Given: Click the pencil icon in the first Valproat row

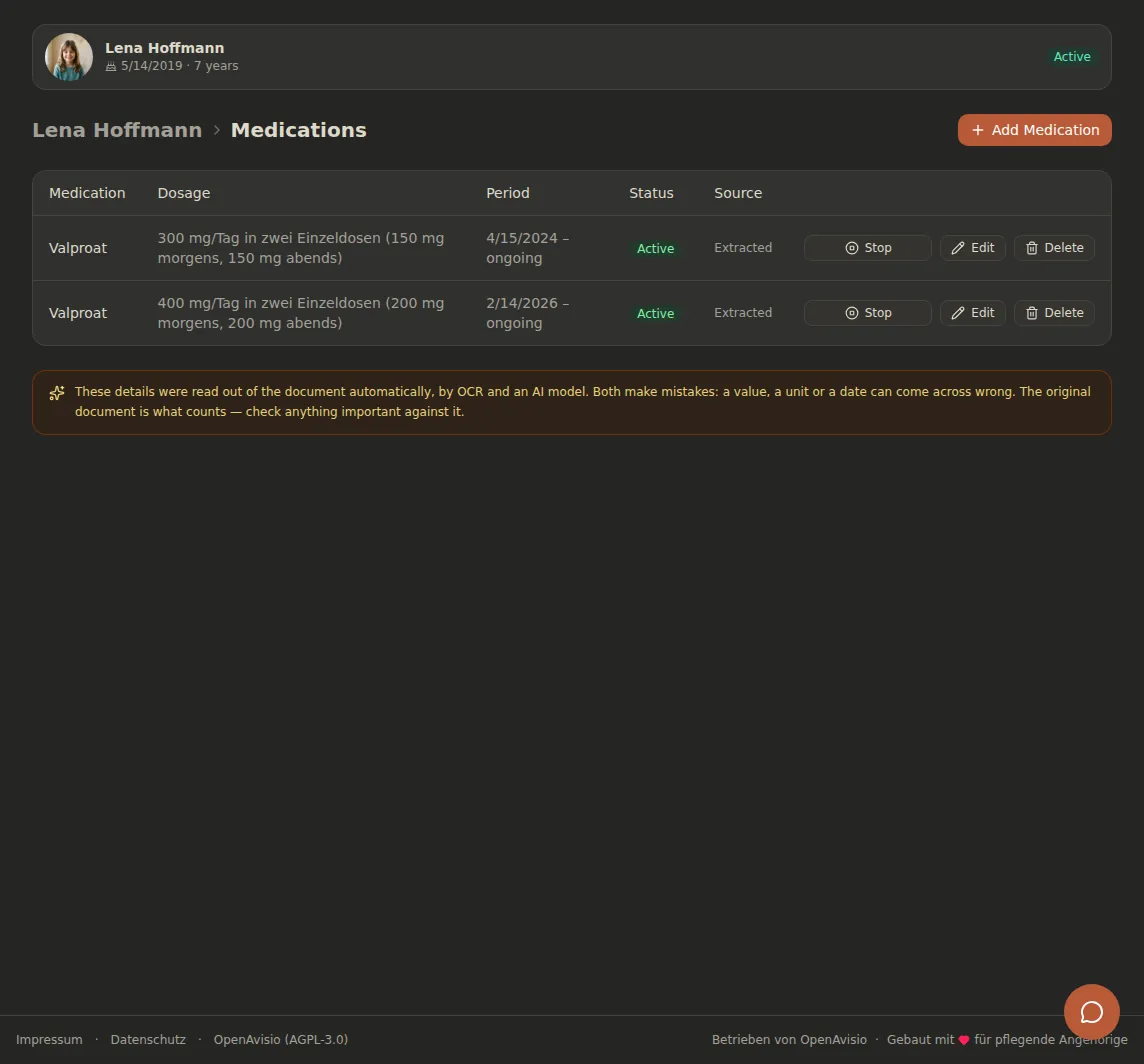Looking at the screenshot, I should pyautogui.click(x=958, y=248).
